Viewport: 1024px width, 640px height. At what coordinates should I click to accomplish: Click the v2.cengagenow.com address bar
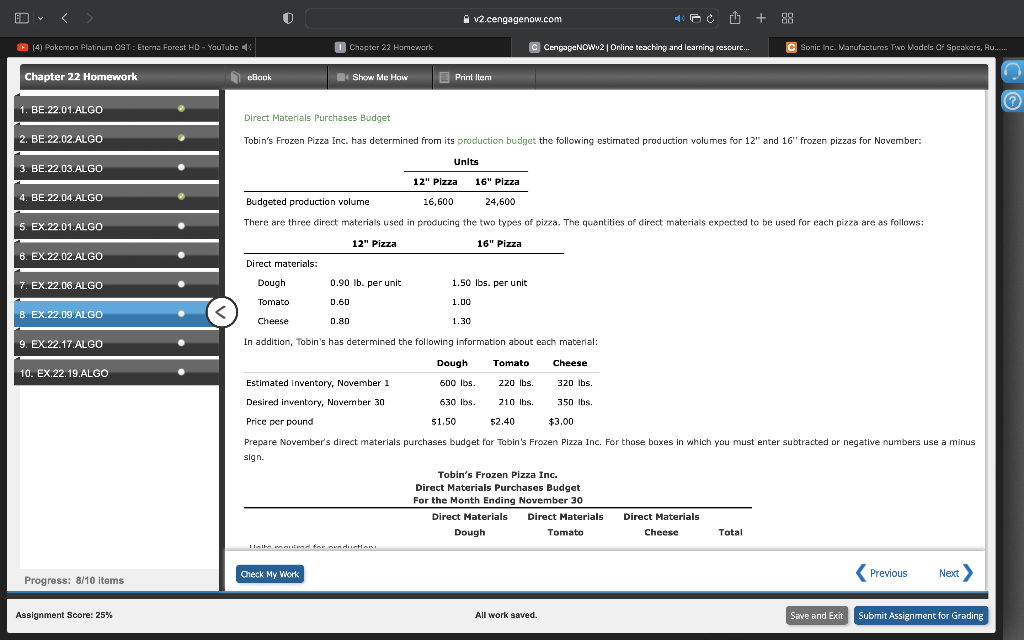(512, 18)
